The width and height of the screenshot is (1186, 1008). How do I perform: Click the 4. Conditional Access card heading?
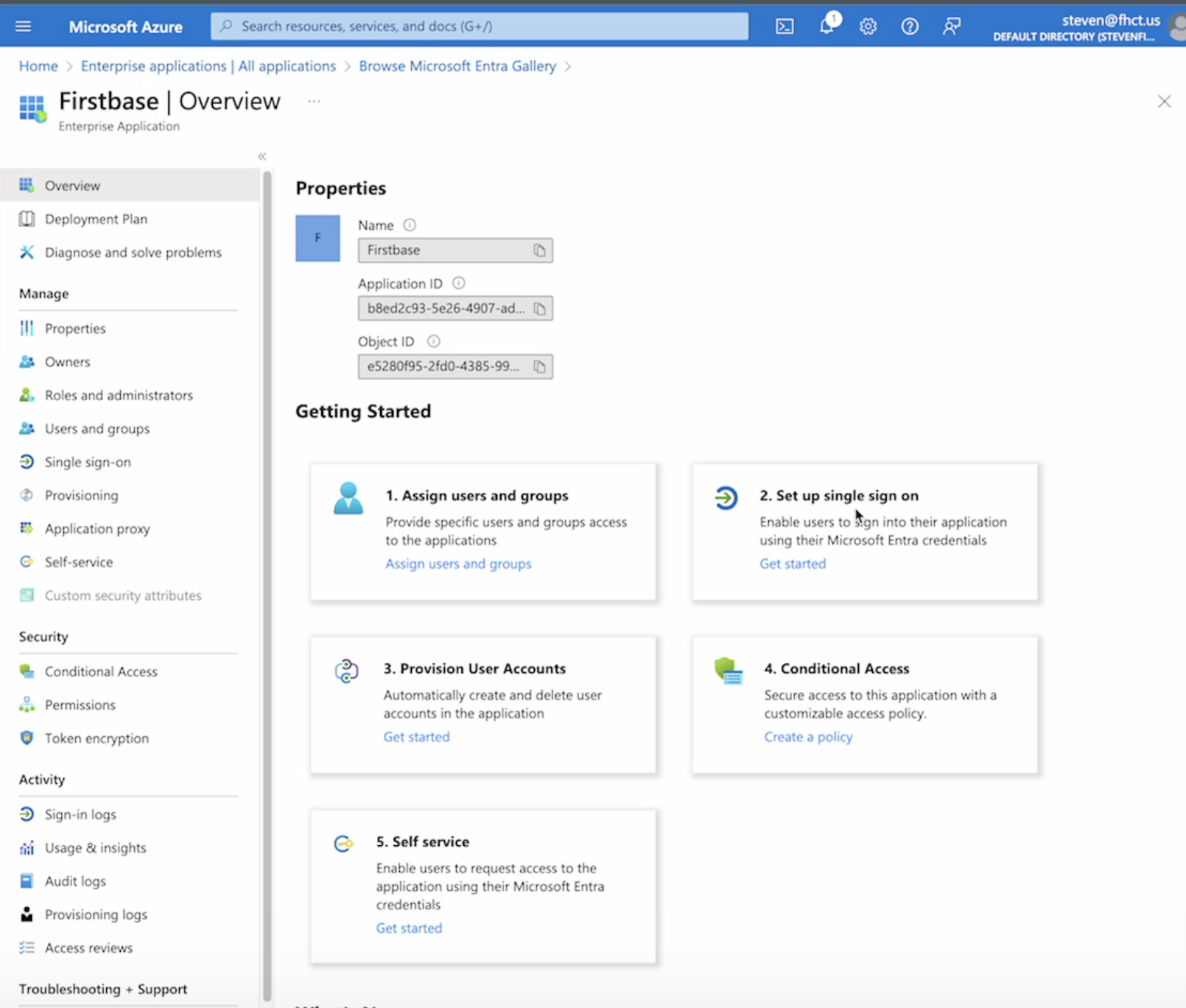pyautogui.click(x=837, y=669)
